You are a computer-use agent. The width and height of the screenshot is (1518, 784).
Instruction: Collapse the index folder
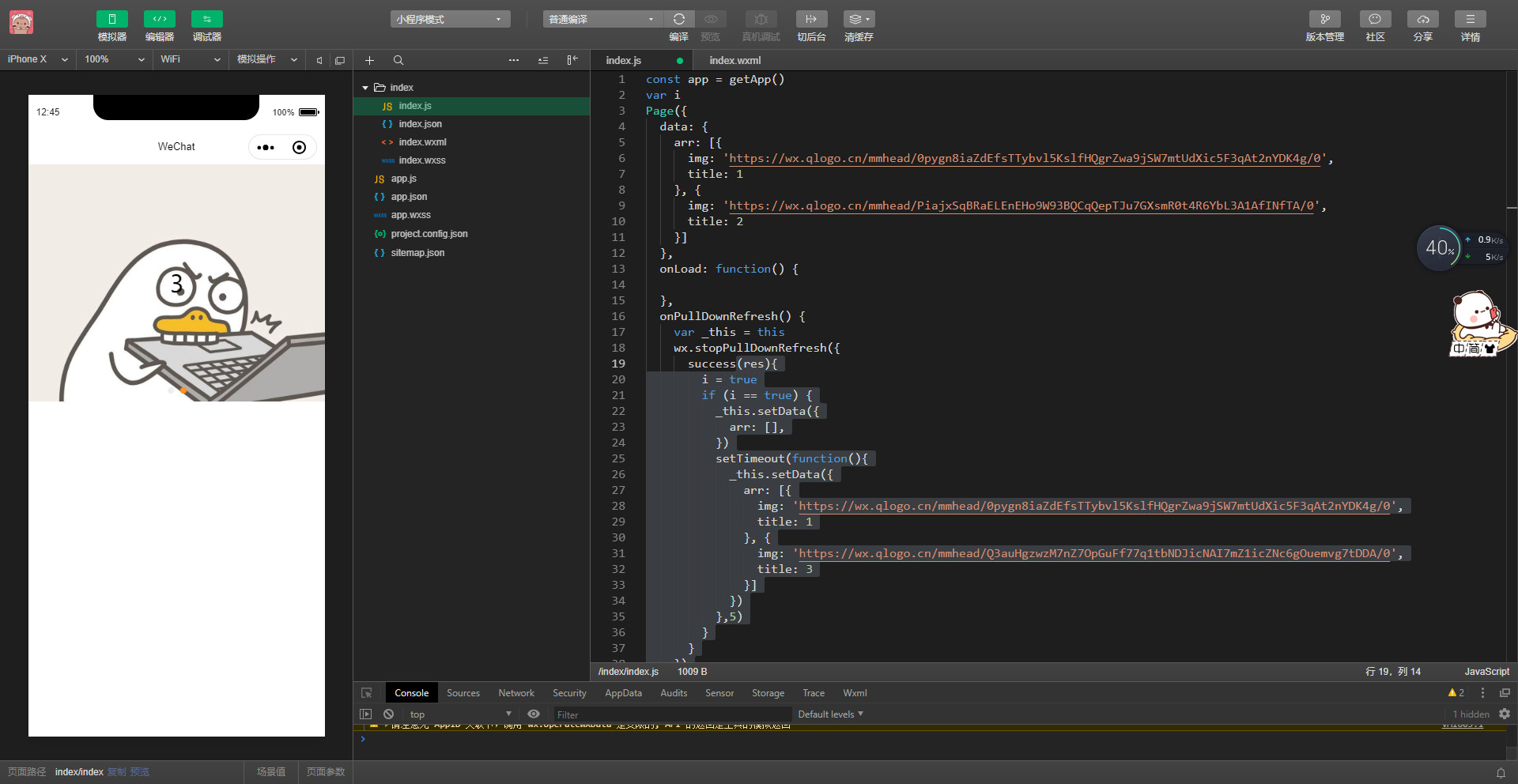[x=365, y=88]
